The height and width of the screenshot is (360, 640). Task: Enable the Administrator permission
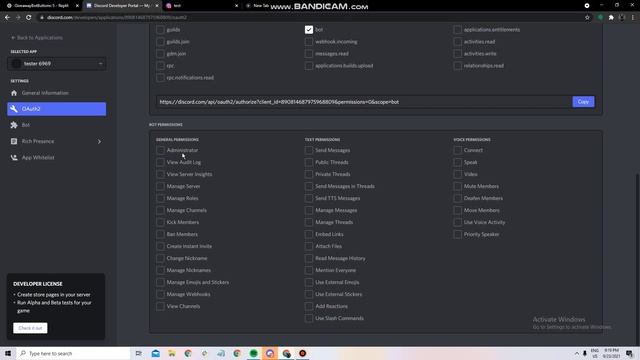coord(160,150)
